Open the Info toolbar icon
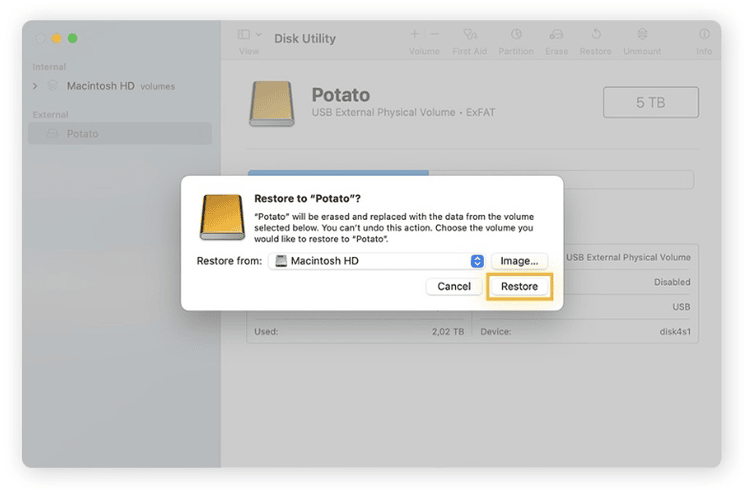 (704, 34)
